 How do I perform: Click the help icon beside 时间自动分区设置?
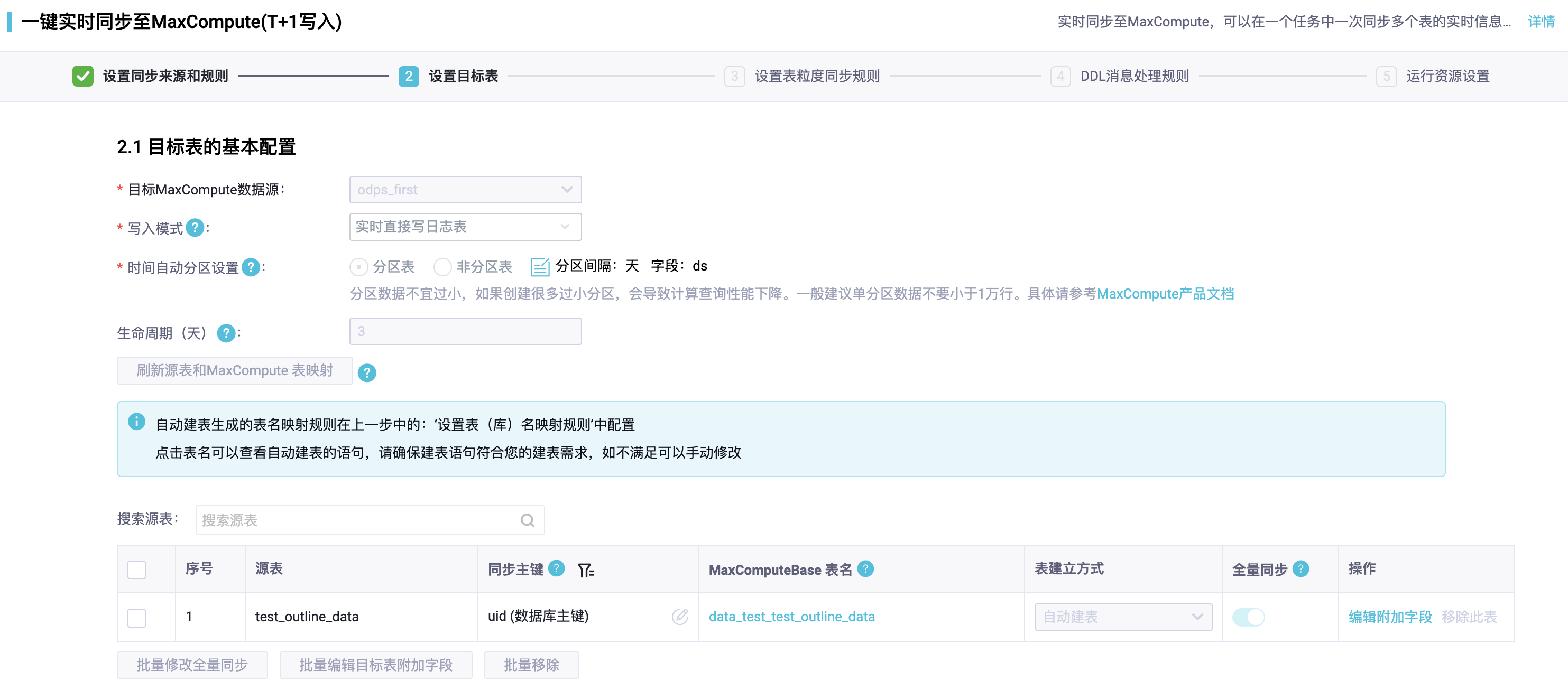(x=250, y=267)
